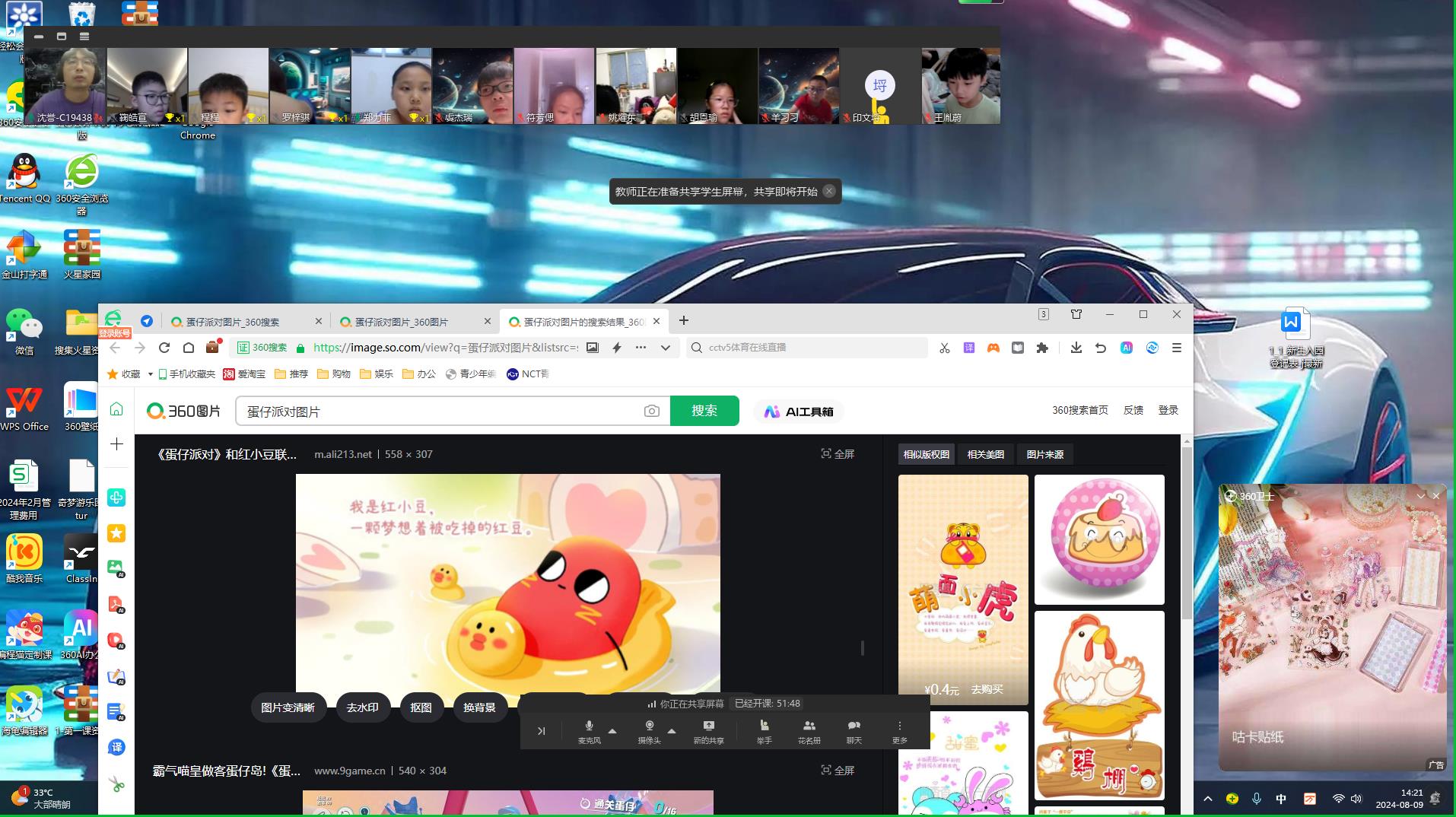Select the 图片来源 tab
This screenshot has width=1456, height=817.
click(x=1045, y=454)
